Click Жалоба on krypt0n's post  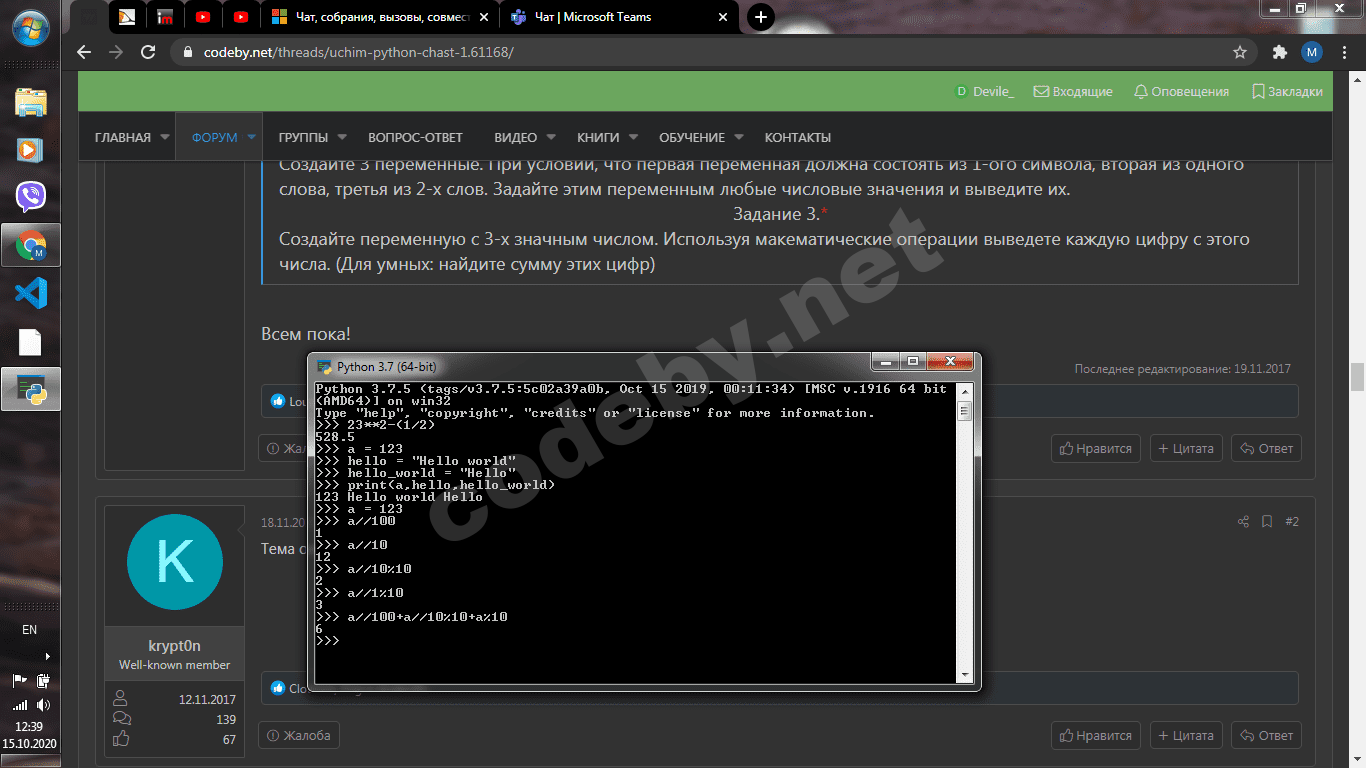tap(299, 735)
